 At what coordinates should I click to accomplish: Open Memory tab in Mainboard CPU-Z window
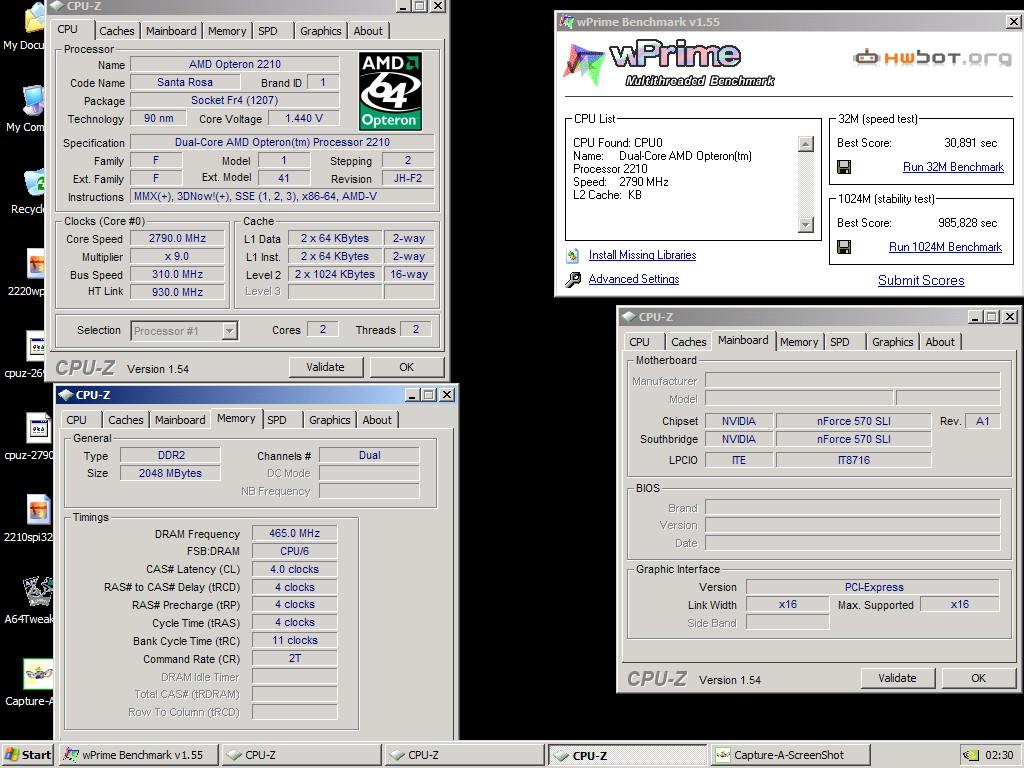click(x=799, y=342)
